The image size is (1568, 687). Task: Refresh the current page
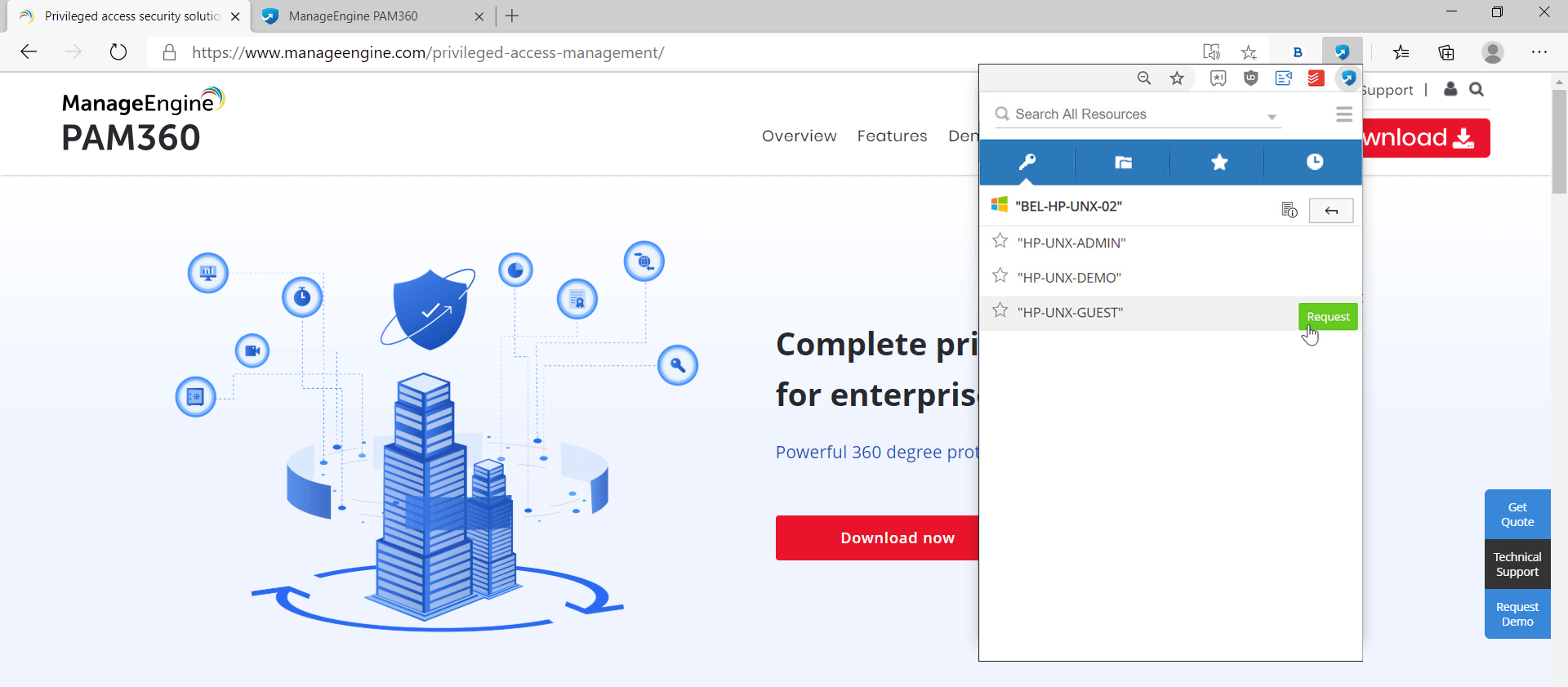pos(118,52)
